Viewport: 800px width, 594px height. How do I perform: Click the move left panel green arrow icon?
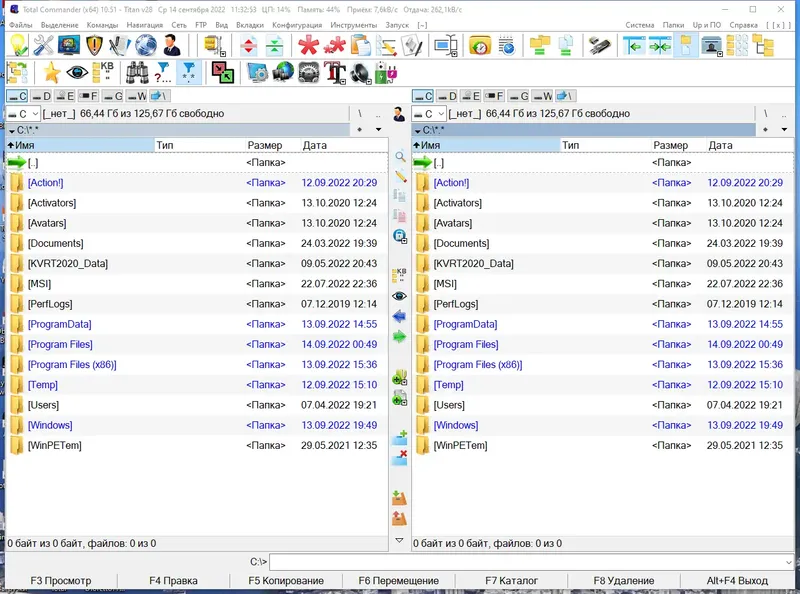tap(634, 45)
